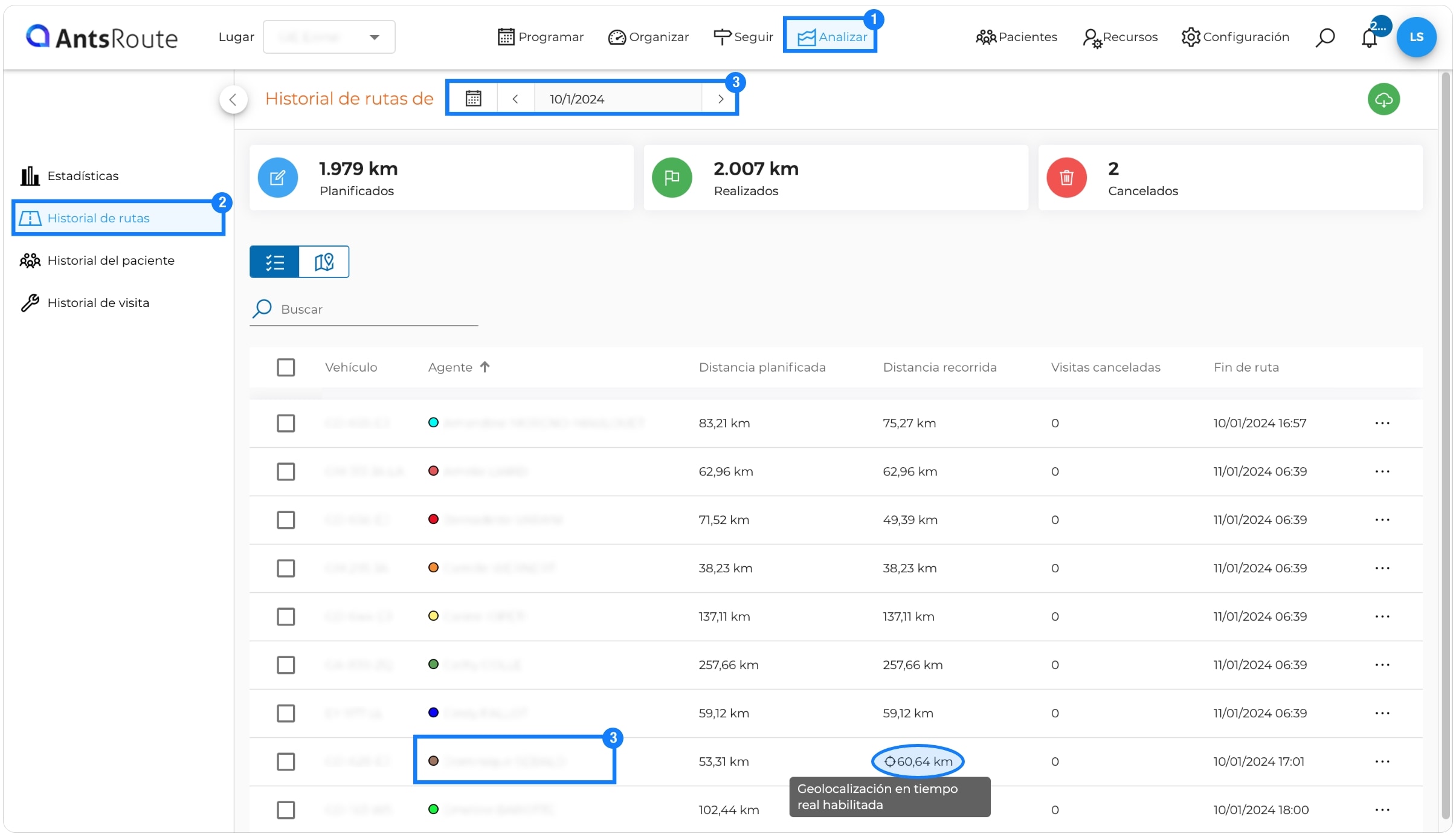Click the blue Planificados edit icon

(x=278, y=178)
